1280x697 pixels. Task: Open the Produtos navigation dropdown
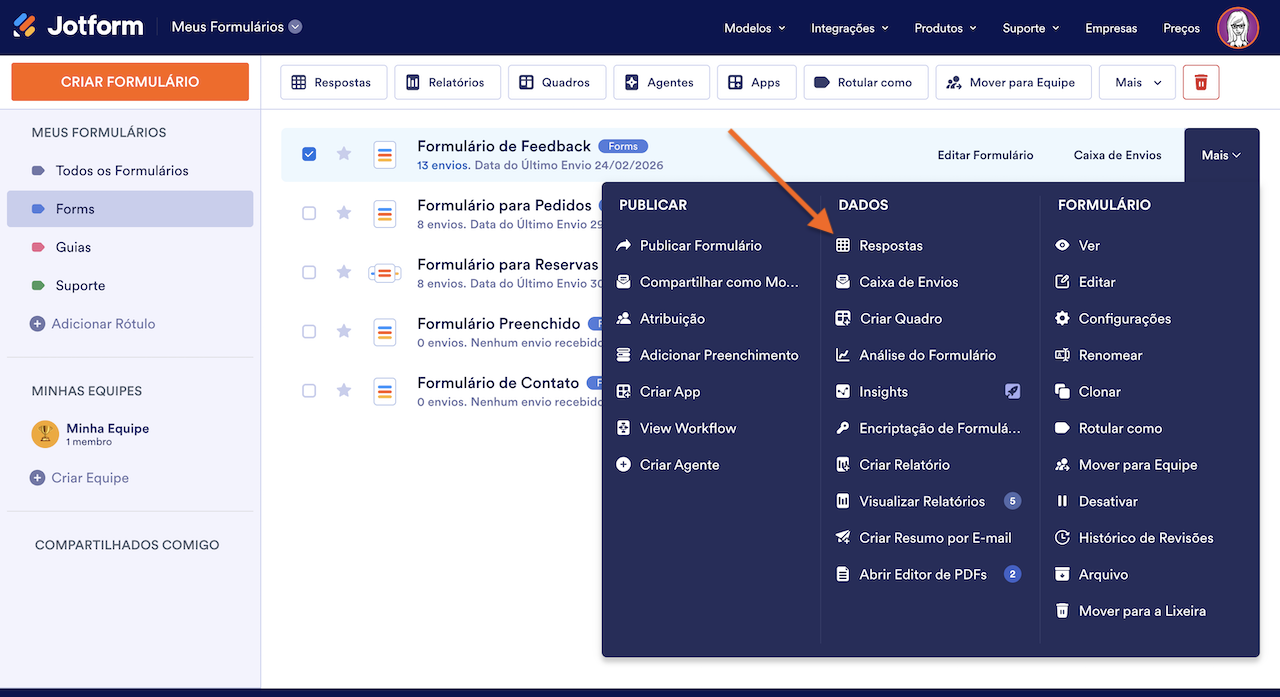point(946,28)
